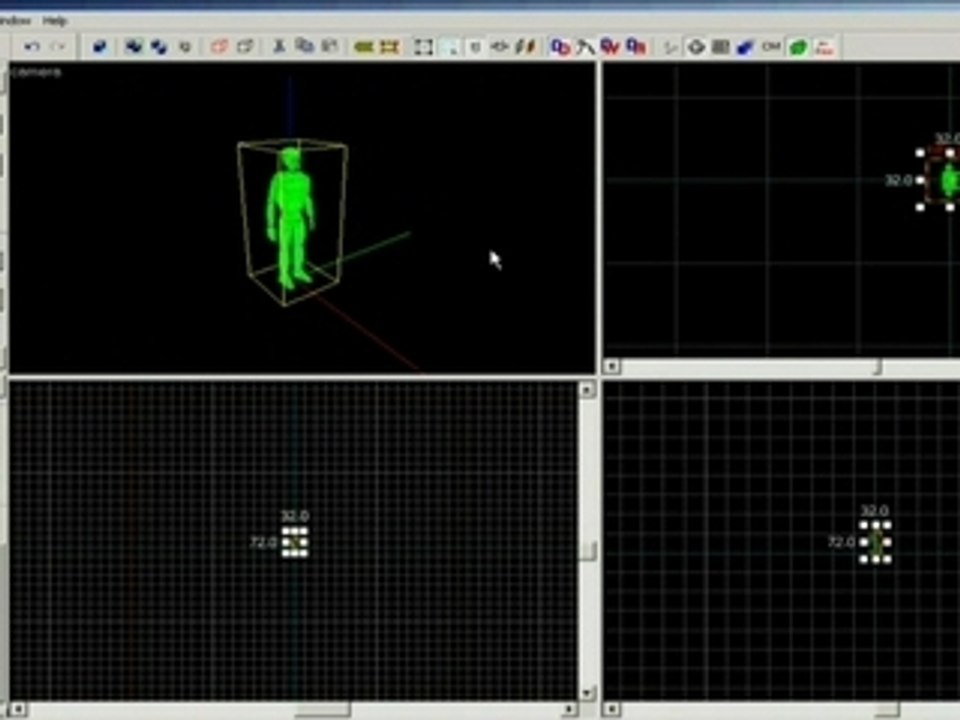This screenshot has width=960, height=720.
Task: Click up arrow of bottom-left vertical scrollbar
Action: tap(587, 390)
